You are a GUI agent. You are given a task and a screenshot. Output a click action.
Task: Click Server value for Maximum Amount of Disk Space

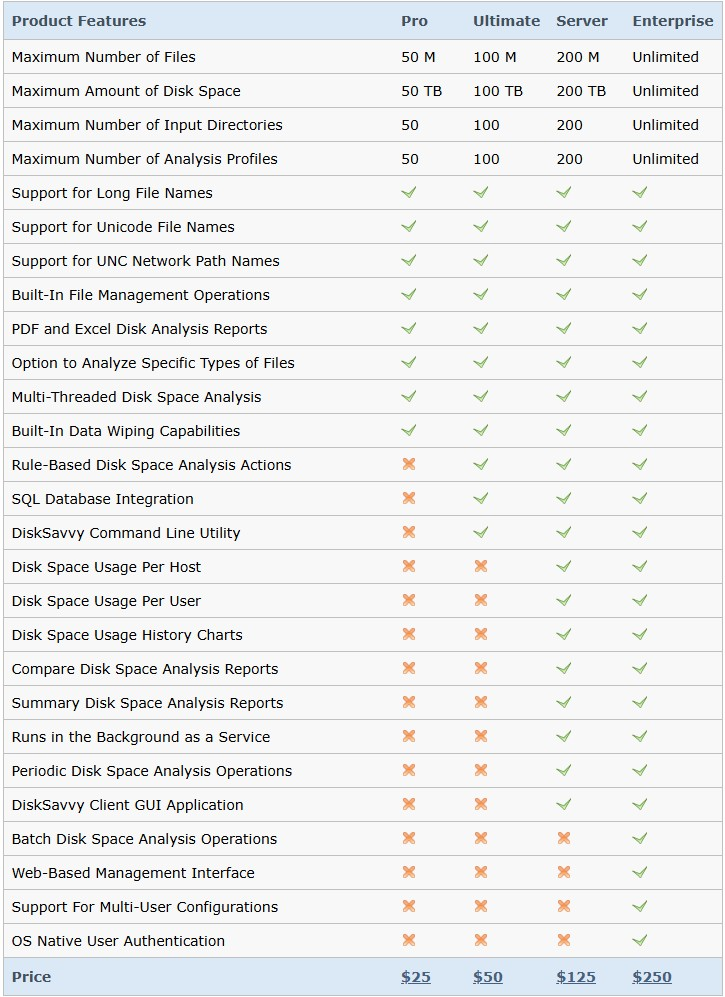(581, 91)
